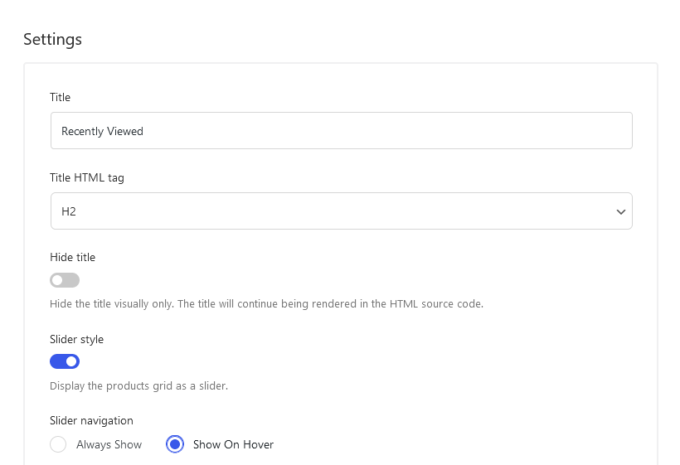Select the Always Show radio button
The height and width of the screenshot is (465, 680).
[58, 444]
